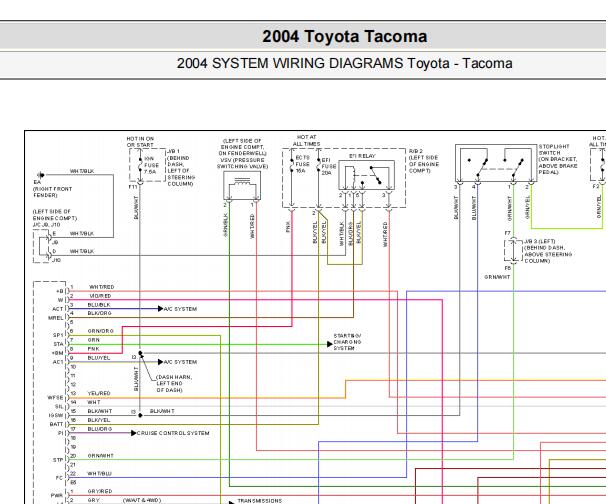Select the ECTS FUSE 15A label
This screenshot has width=606, height=504.
pyautogui.click(x=303, y=164)
